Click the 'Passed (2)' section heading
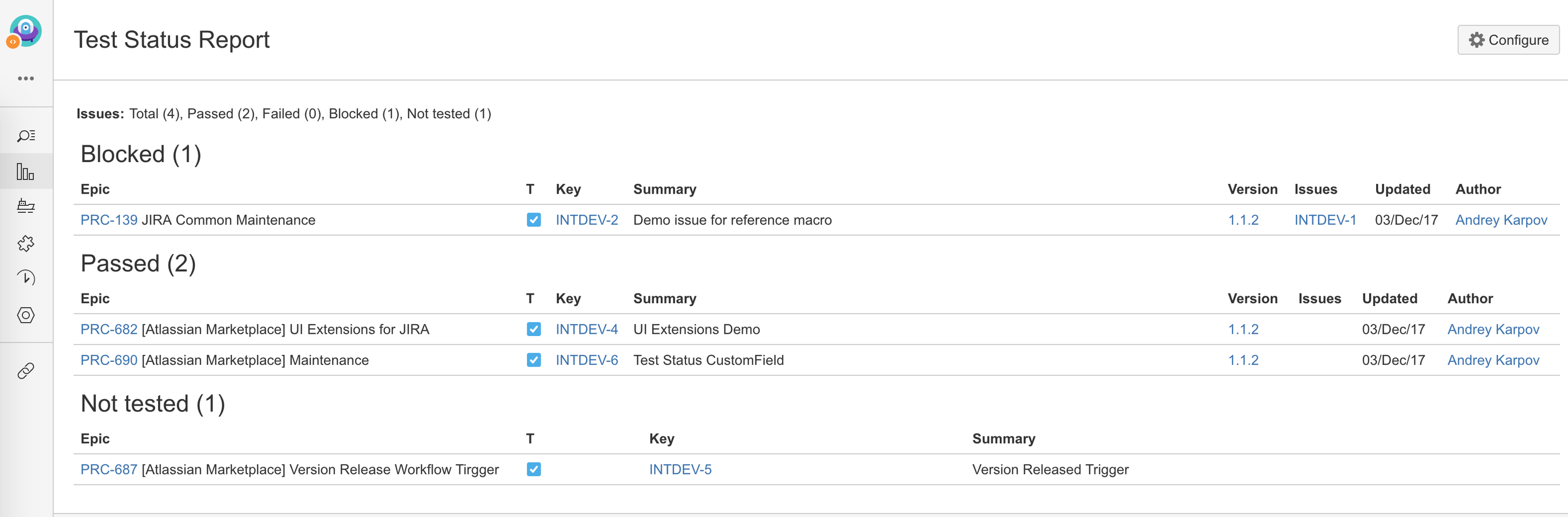 pyautogui.click(x=138, y=264)
